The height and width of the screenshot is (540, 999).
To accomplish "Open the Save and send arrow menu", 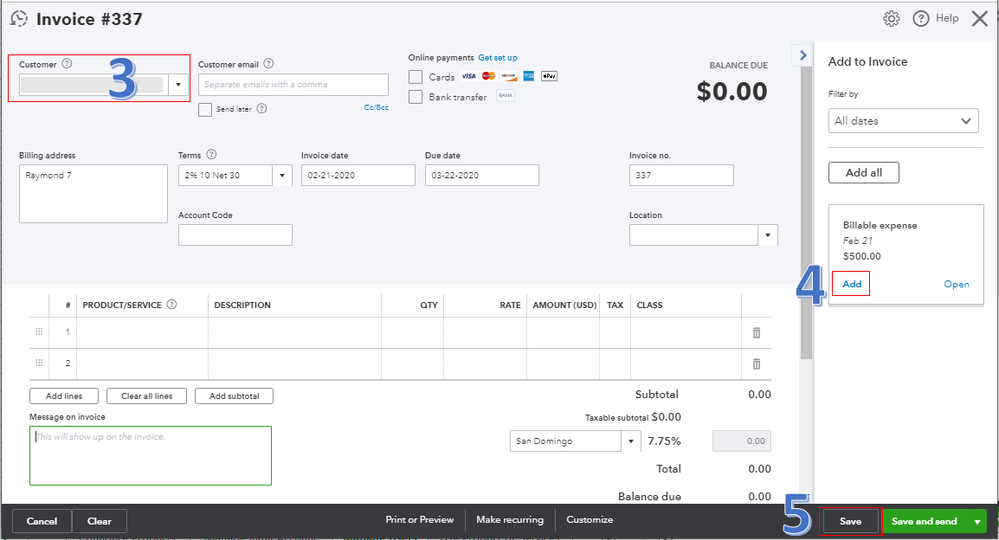I will [x=977, y=522].
